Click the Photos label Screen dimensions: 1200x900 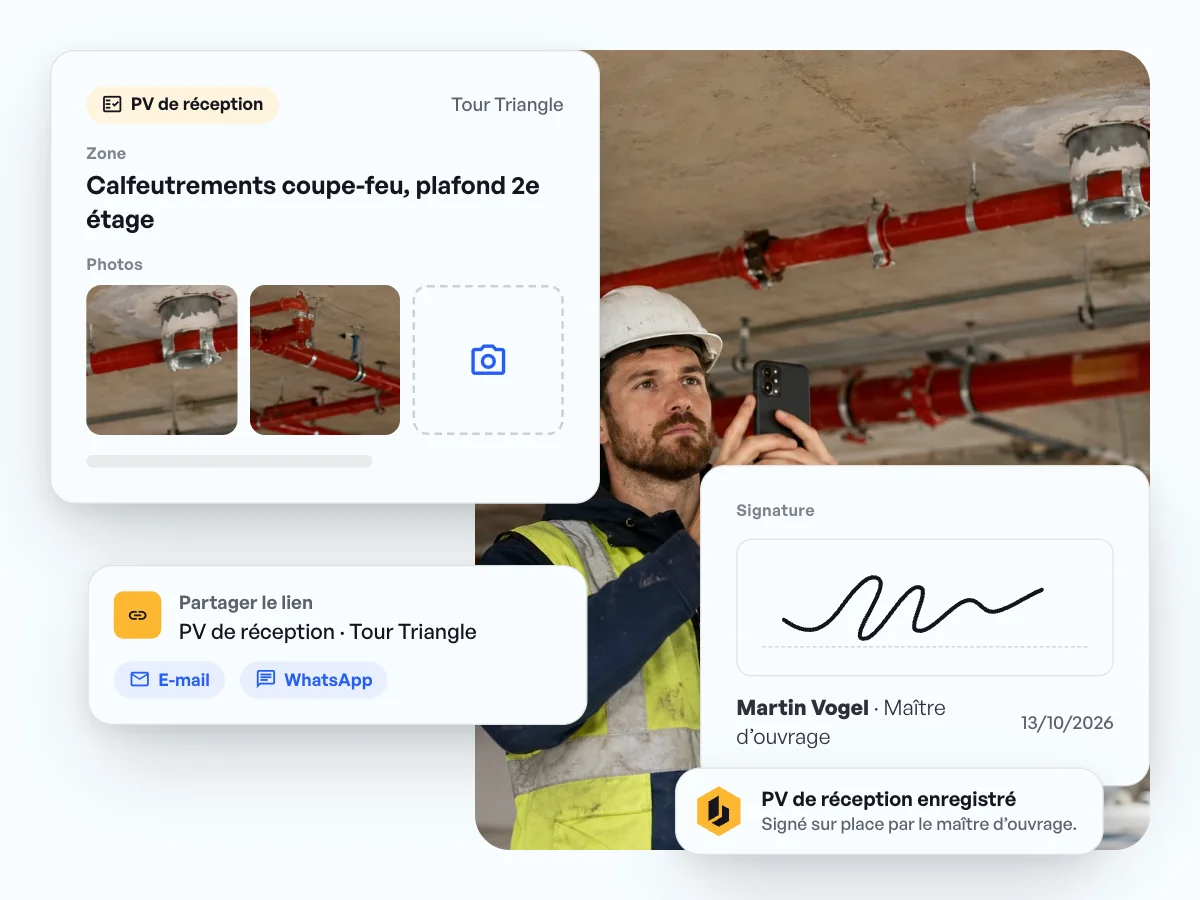(114, 264)
